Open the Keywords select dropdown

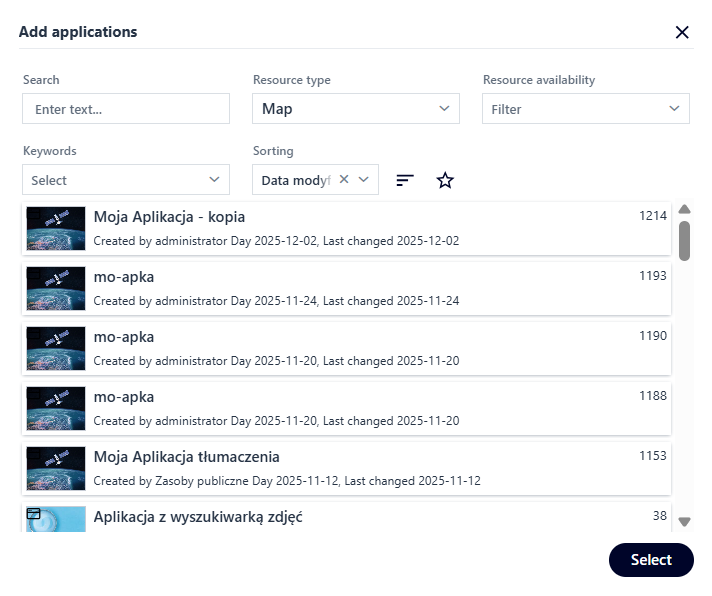click(126, 180)
